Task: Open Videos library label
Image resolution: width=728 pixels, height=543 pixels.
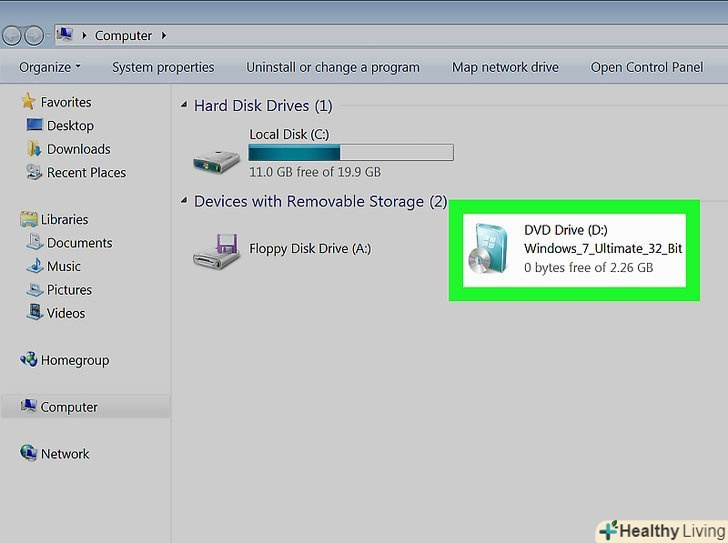Action: pyautogui.click(x=66, y=313)
